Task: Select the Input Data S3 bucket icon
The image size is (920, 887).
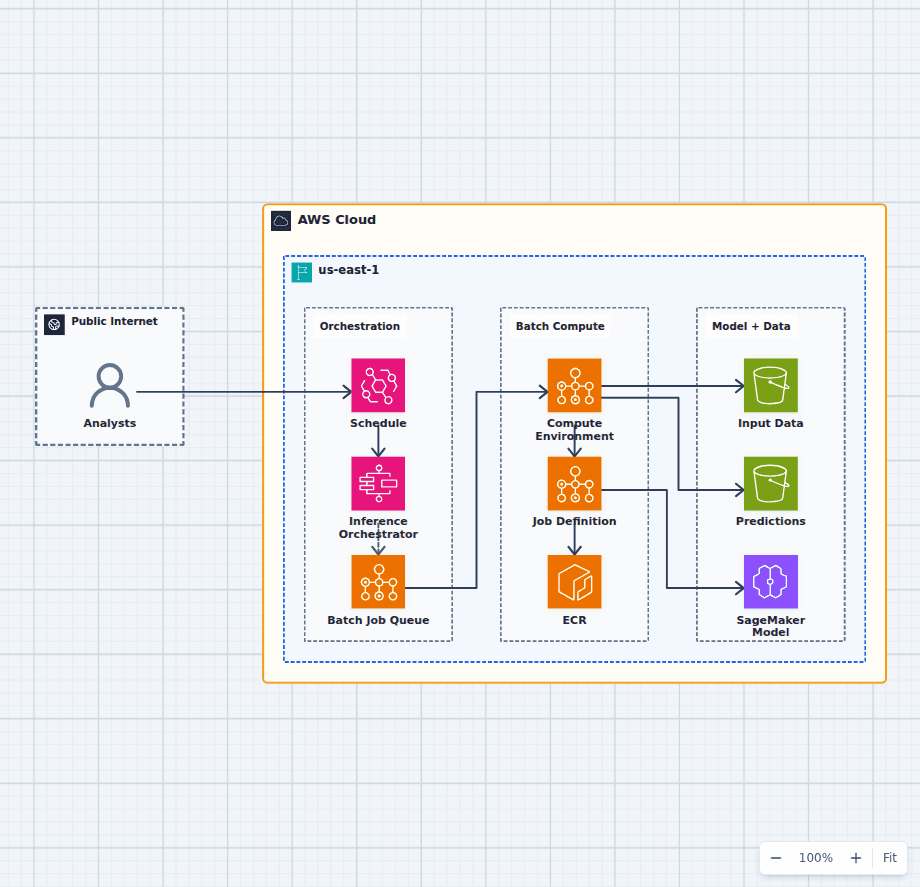Action: pos(770,385)
